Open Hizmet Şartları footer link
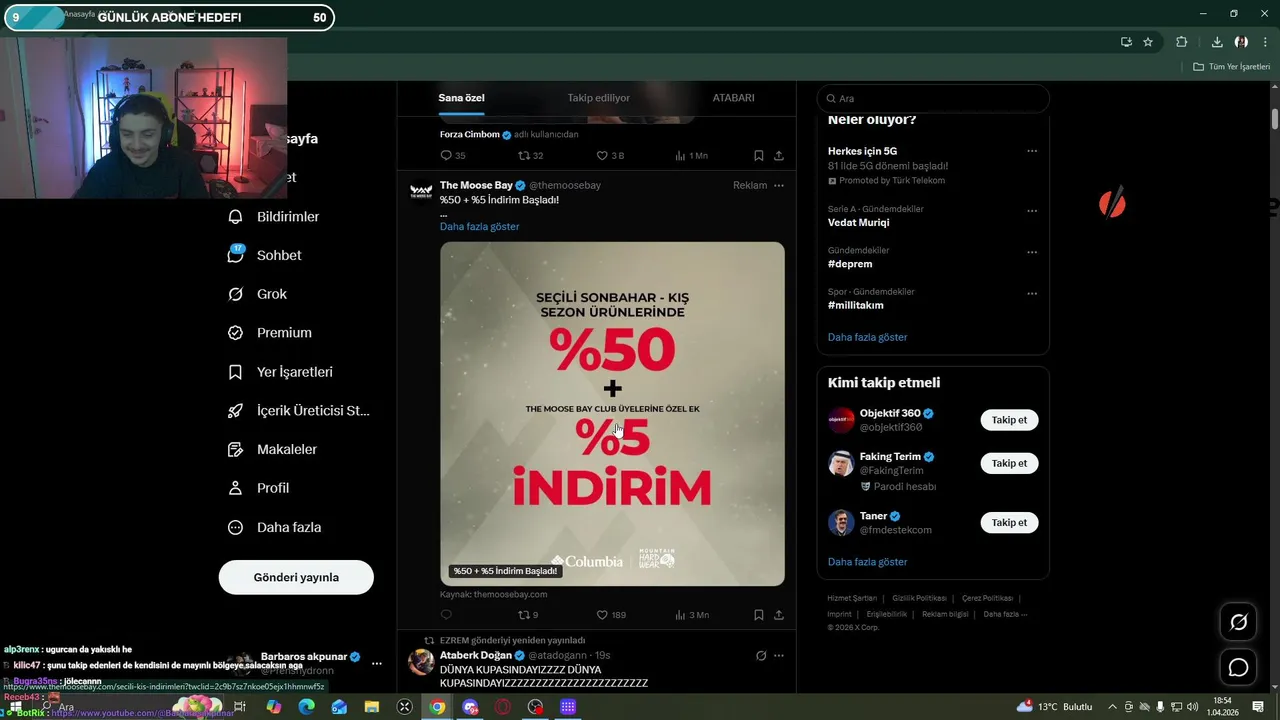 point(852,598)
